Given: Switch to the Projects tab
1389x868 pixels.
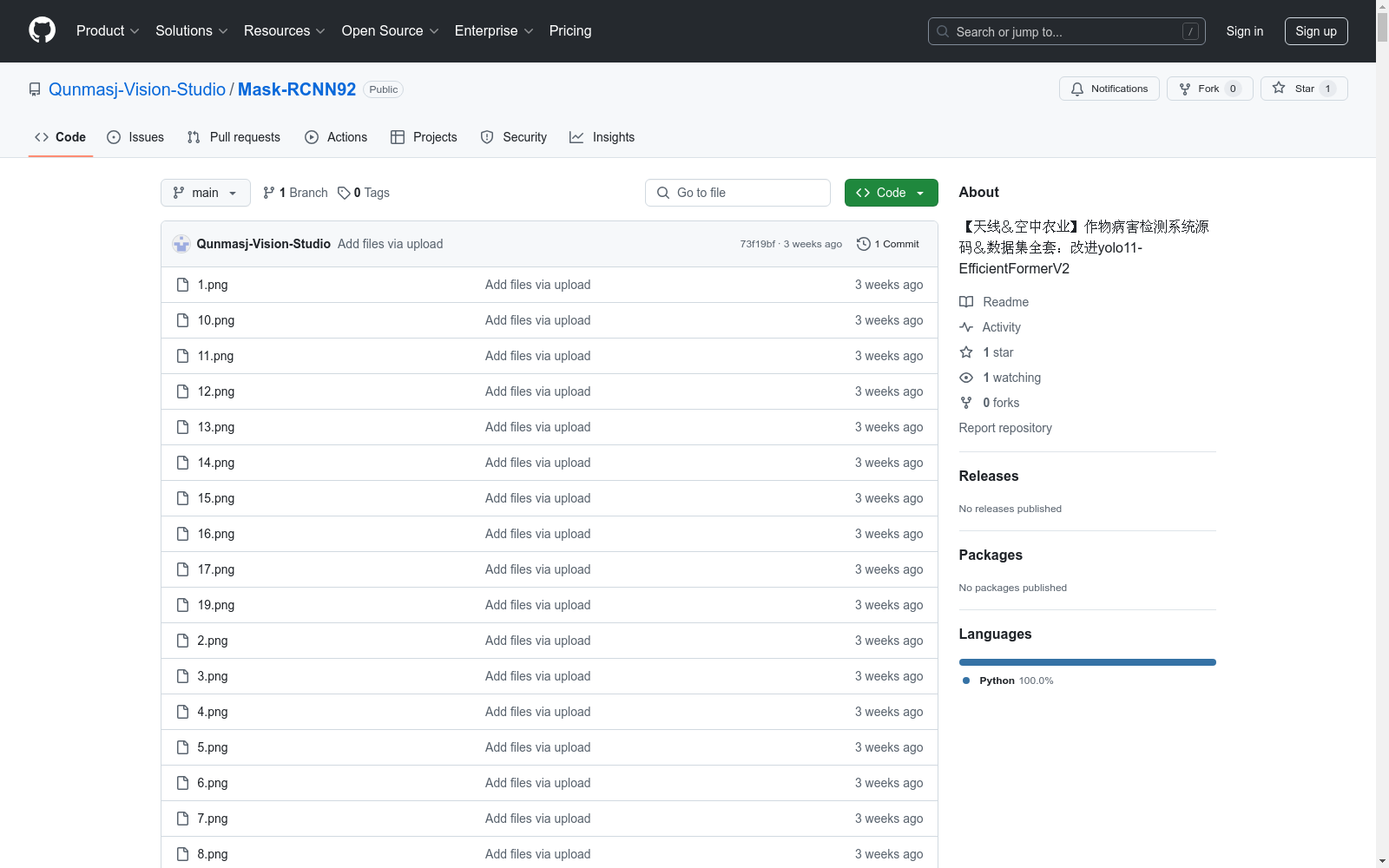Looking at the screenshot, I should (x=424, y=137).
